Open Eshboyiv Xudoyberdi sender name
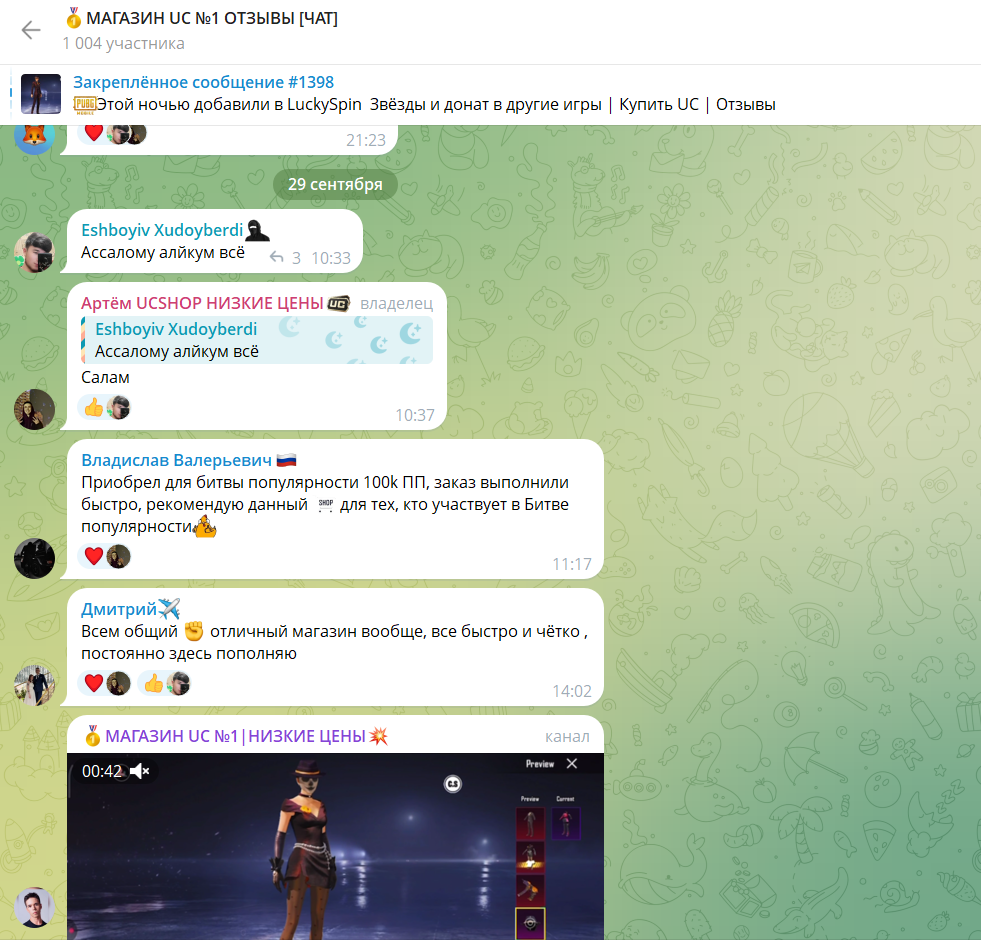The width and height of the screenshot is (981, 951). (x=162, y=230)
